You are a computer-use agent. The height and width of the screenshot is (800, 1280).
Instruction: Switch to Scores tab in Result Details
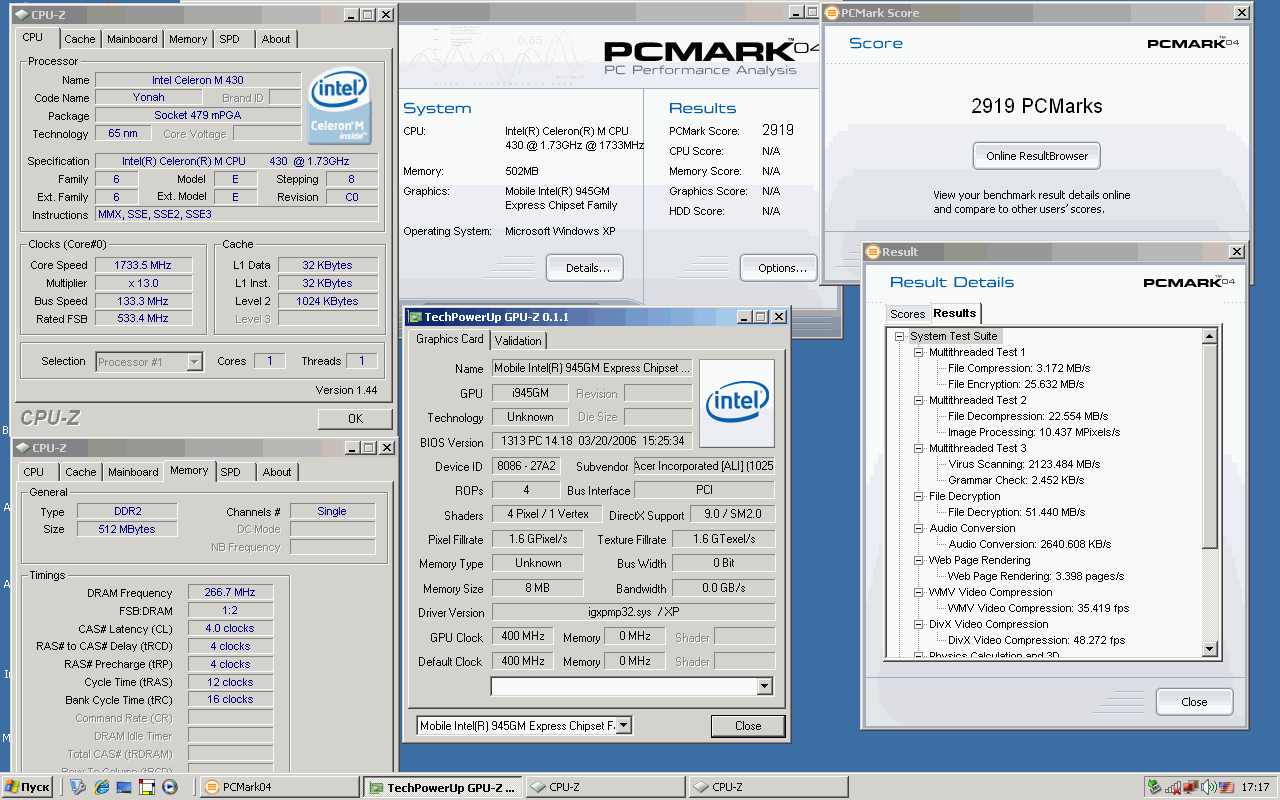(x=908, y=314)
